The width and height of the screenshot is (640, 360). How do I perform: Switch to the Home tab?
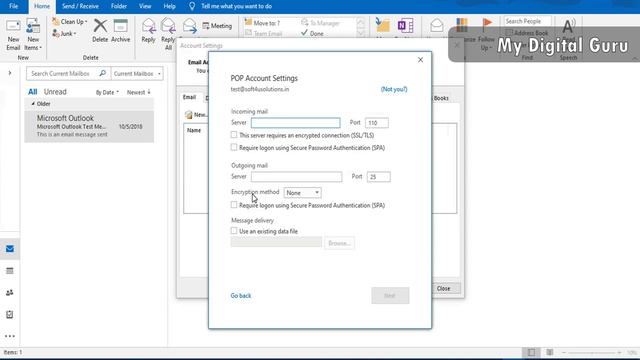[x=42, y=6]
